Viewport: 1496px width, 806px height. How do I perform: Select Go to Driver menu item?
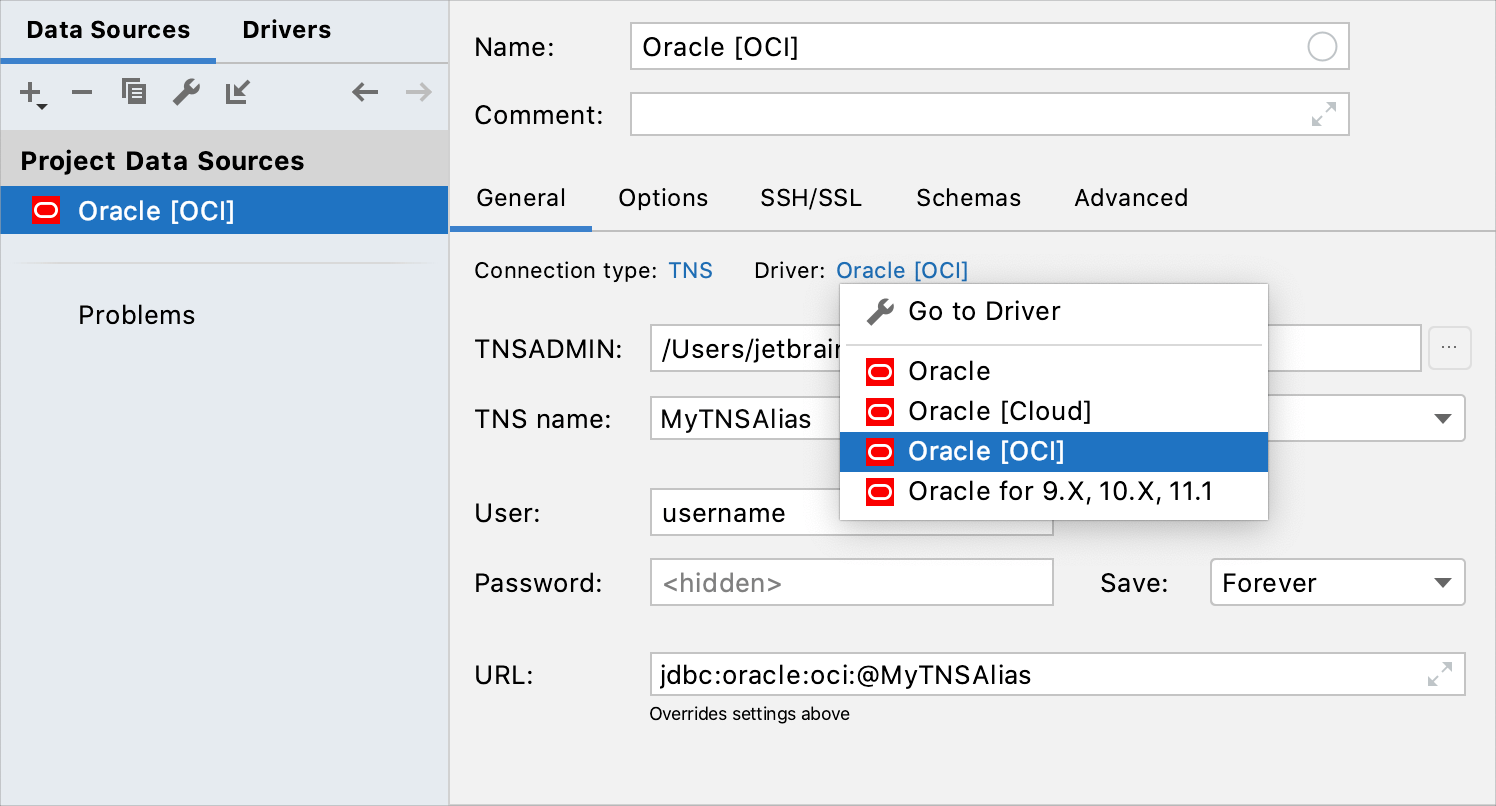pyautogui.click(x=984, y=312)
